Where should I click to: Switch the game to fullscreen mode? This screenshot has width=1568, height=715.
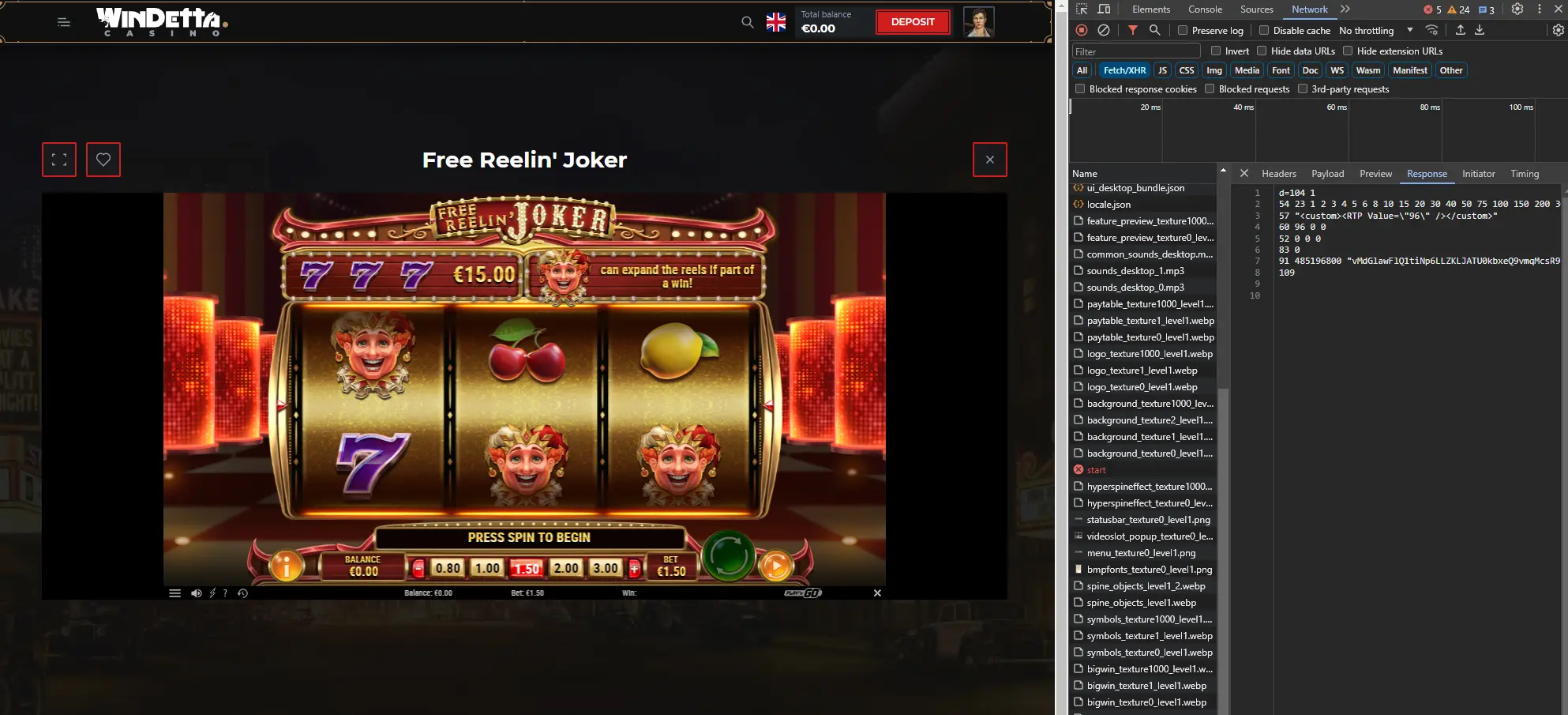[59, 160]
